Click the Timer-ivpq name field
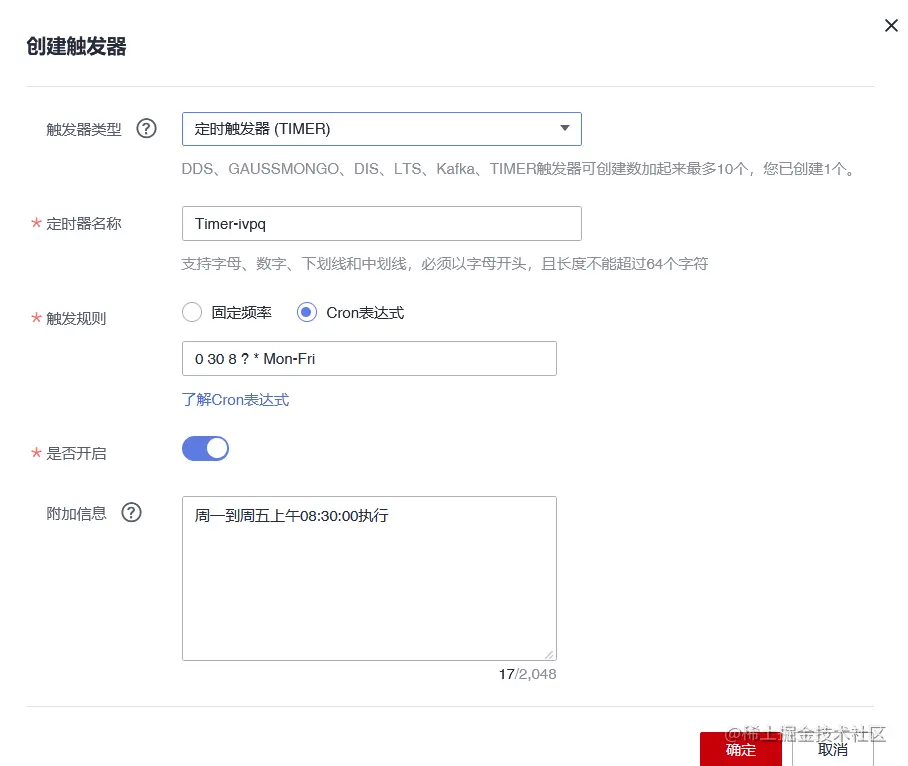The width and height of the screenshot is (908, 766). coord(382,223)
